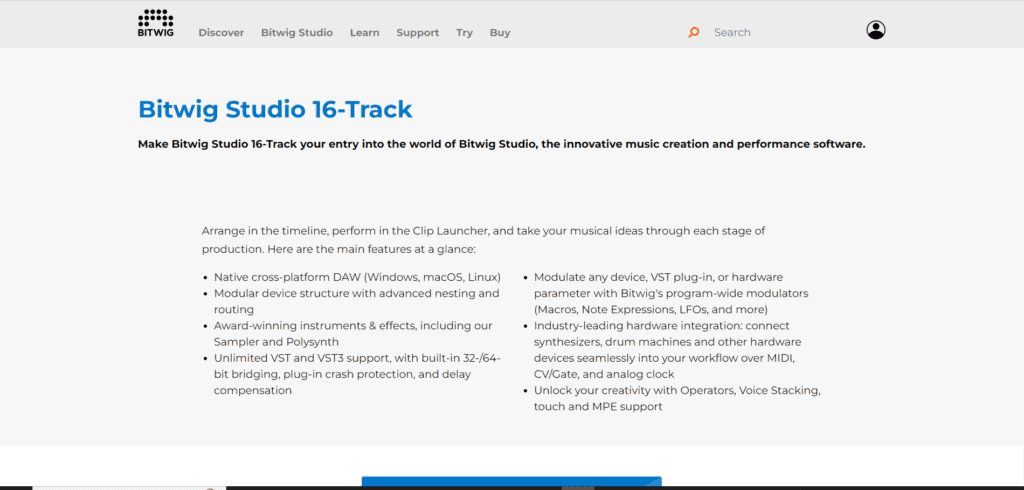Click the 'Arrange in the timeline' paragraph

(x=483, y=239)
